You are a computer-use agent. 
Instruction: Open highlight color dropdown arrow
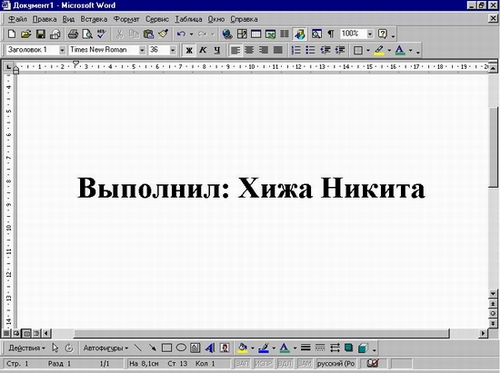tap(389, 50)
